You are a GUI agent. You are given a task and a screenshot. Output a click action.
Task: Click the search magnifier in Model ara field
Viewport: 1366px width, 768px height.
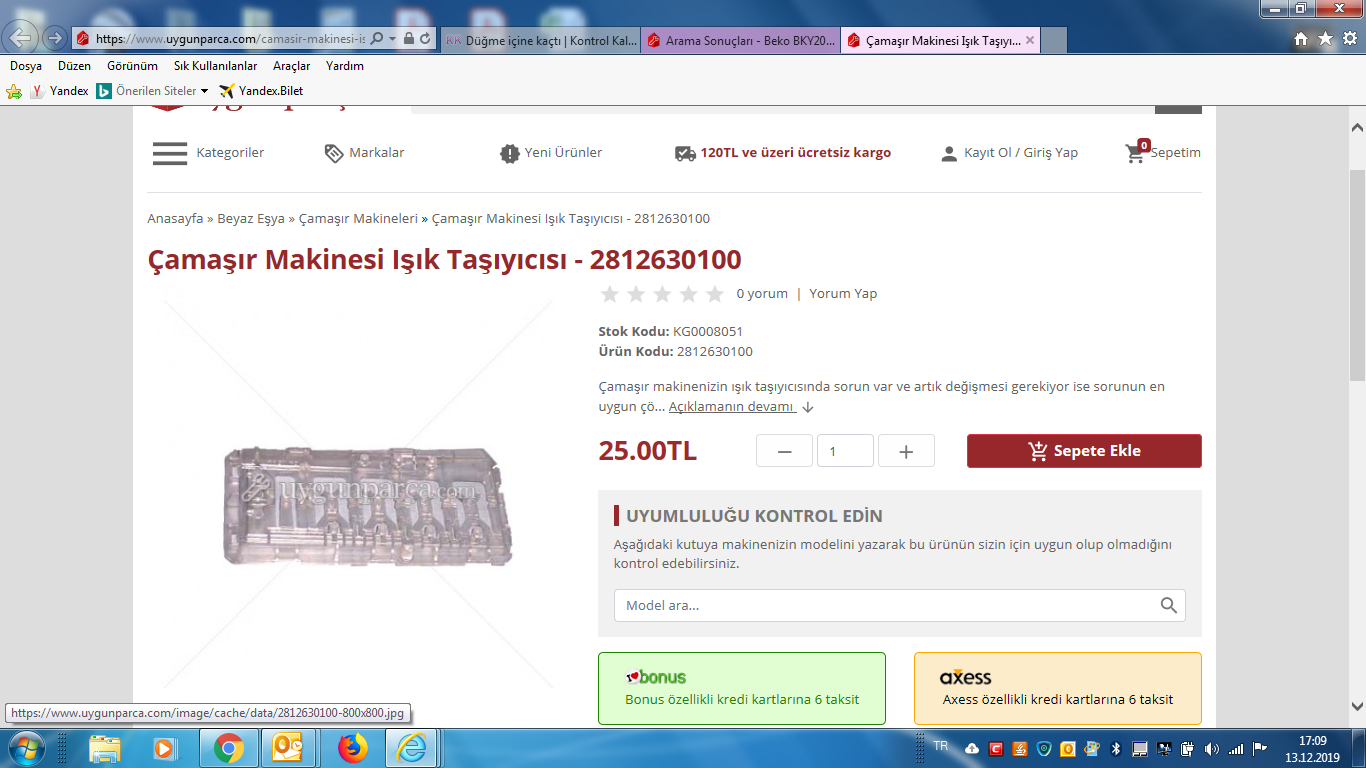click(1168, 605)
